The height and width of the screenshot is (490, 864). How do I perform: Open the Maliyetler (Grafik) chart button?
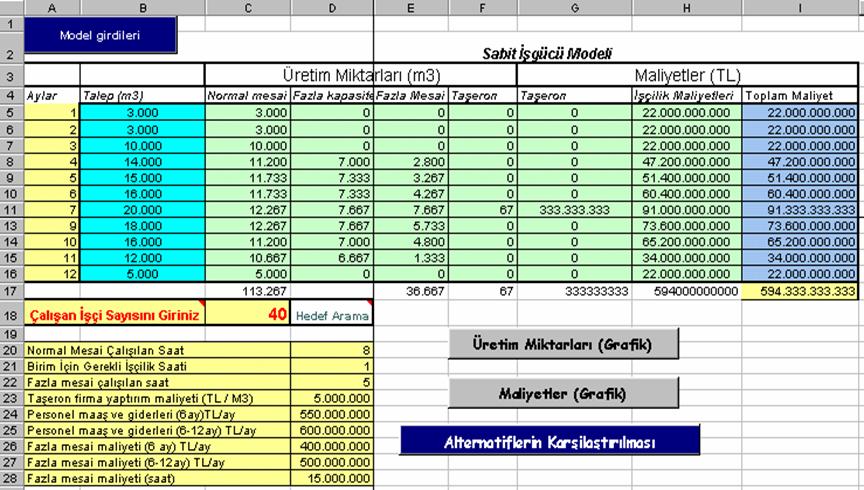pos(563,393)
